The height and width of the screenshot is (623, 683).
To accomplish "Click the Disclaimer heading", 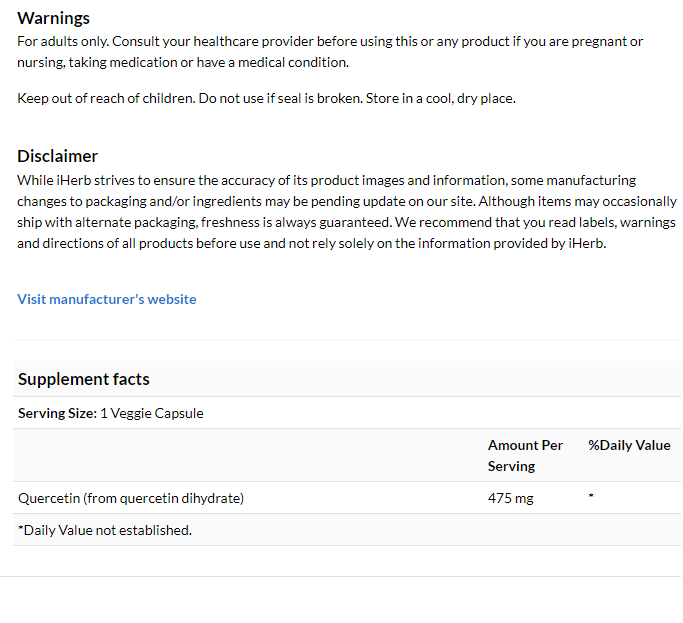I will tap(57, 156).
